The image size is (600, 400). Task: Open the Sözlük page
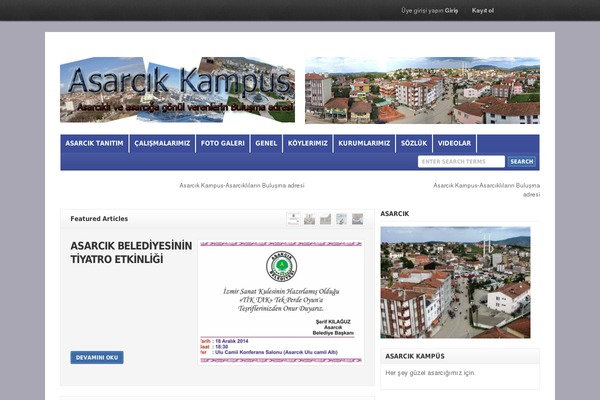click(x=413, y=143)
